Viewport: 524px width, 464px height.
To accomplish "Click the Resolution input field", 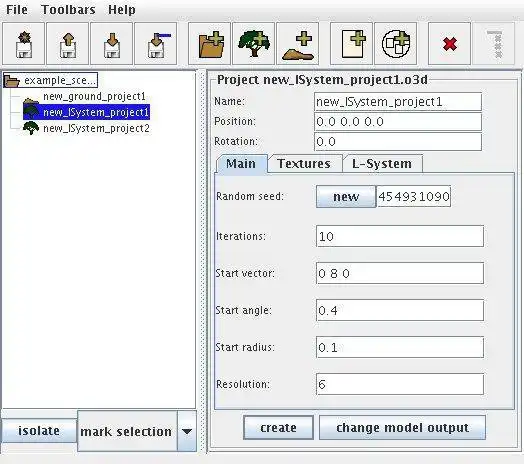I will click(400, 384).
